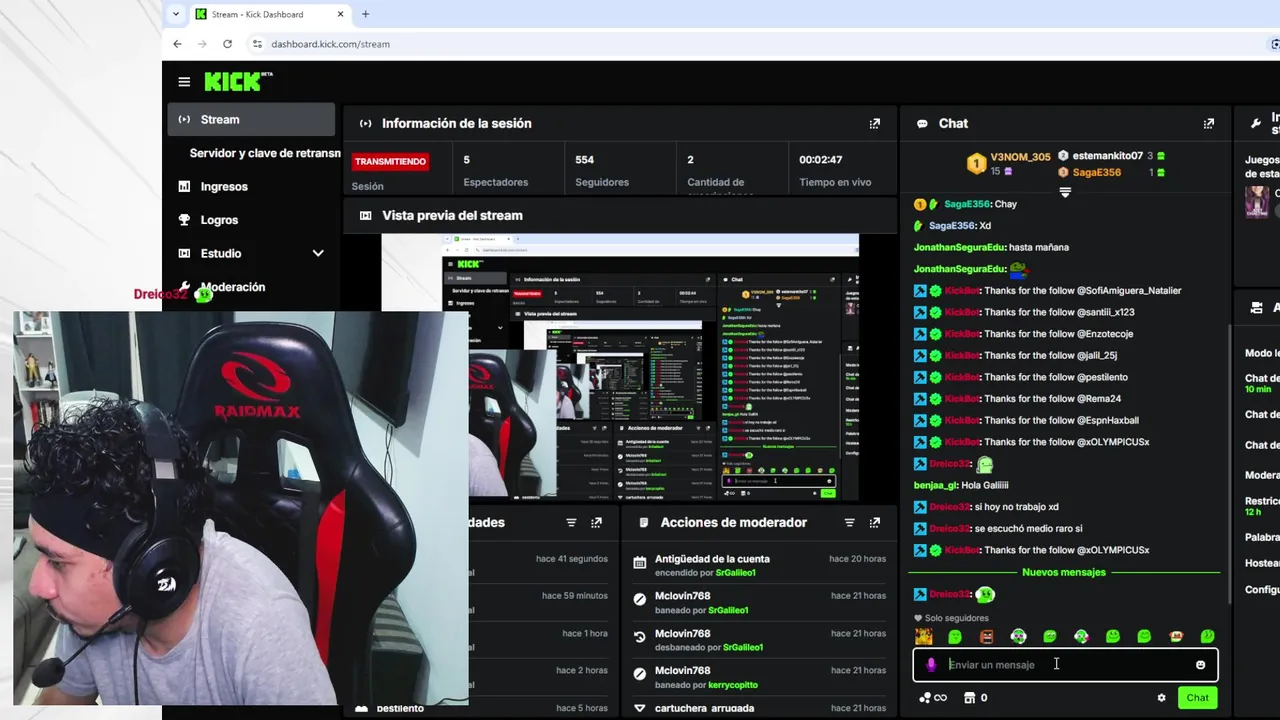Close the Stream - Kick Dashboard tab
1280x720 pixels.
point(341,14)
